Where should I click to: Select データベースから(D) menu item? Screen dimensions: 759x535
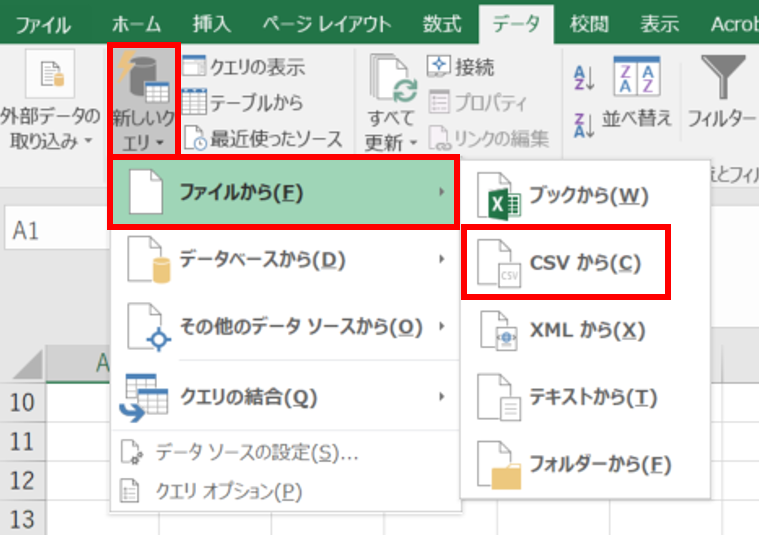pyautogui.click(x=286, y=260)
